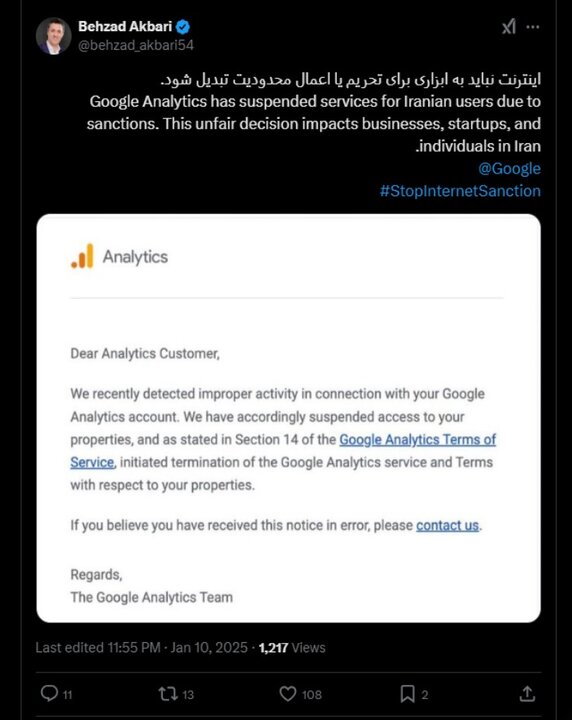Like the post with heart icon
Viewport: 572px width, 720px height.
288,693
